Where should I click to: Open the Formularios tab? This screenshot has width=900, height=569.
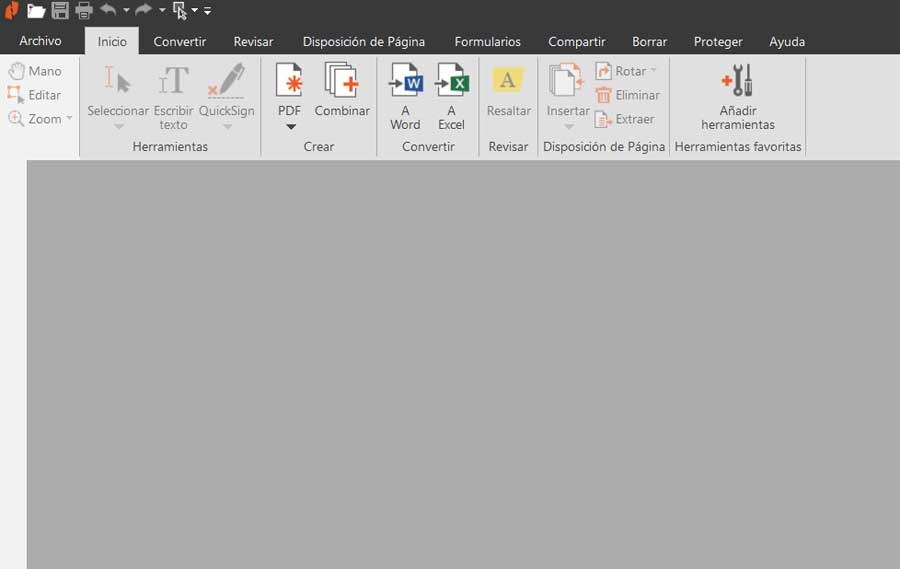pos(487,41)
